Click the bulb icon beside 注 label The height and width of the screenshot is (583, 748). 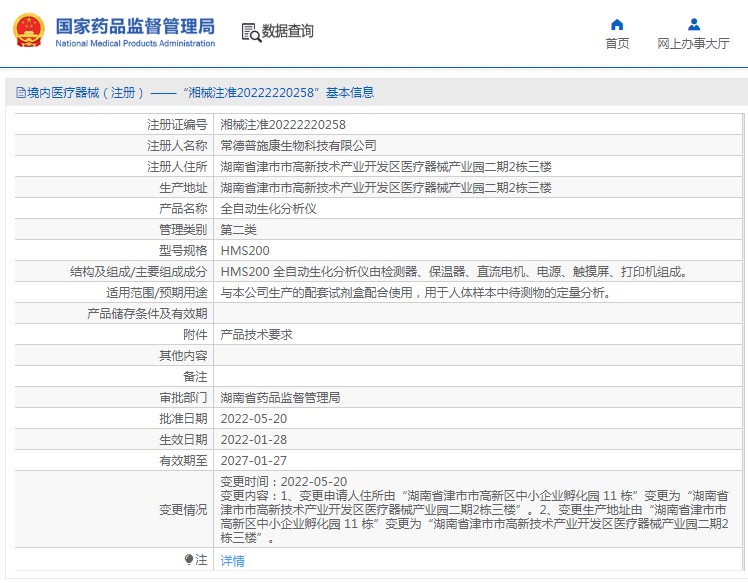click(x=189, y=560)
